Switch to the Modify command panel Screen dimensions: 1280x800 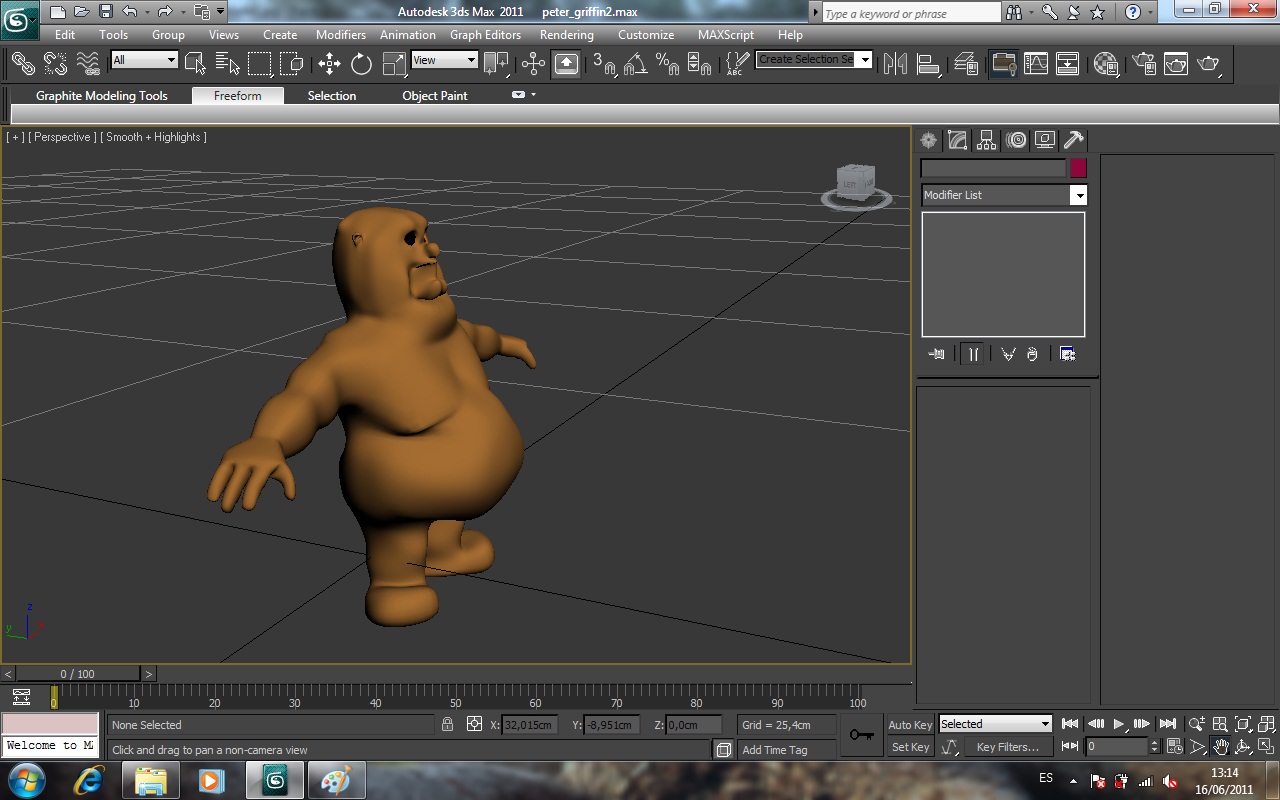pyautogui.click(x=958, y=140)
